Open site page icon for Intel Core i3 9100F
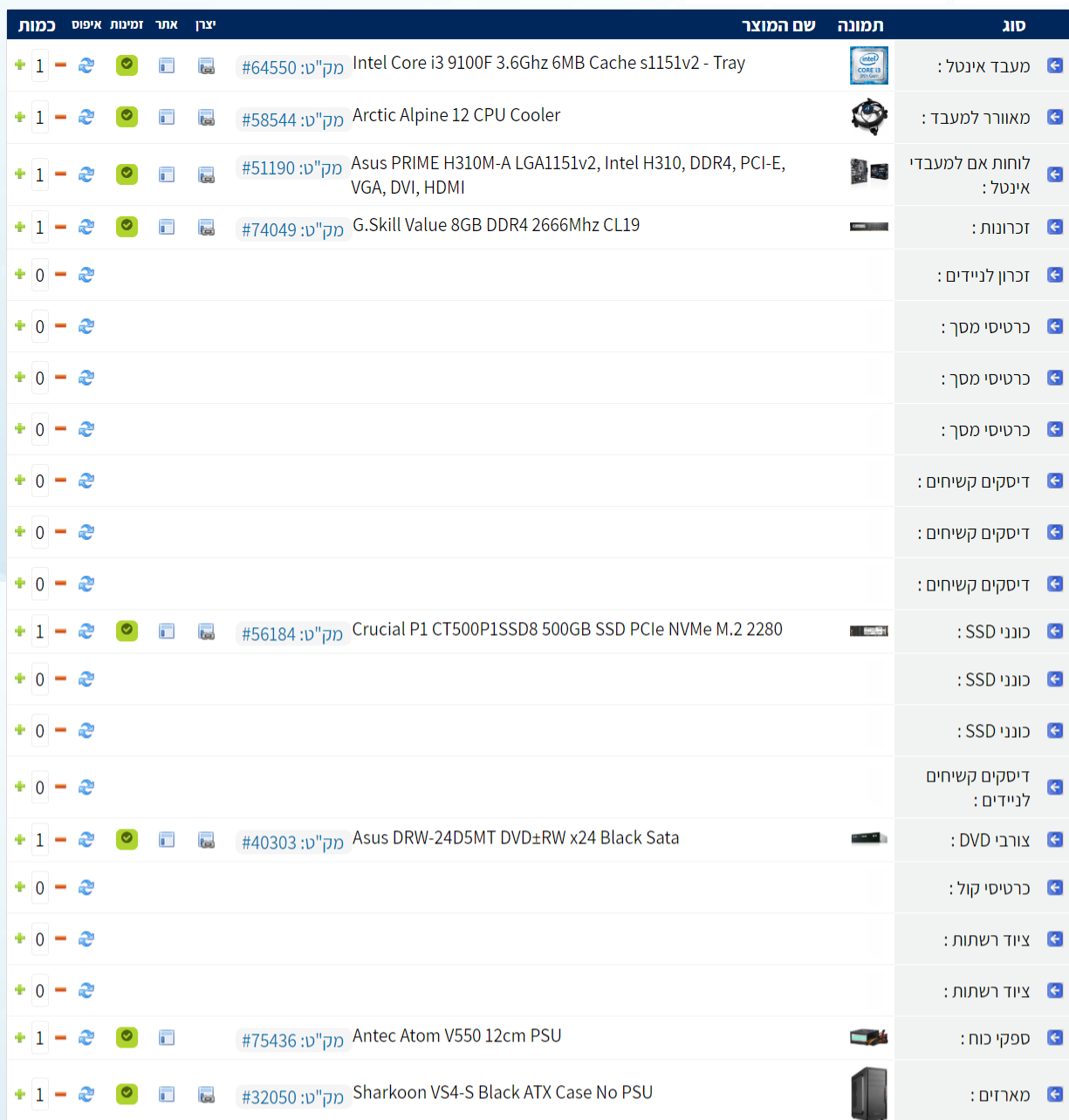 click(167, 65)
